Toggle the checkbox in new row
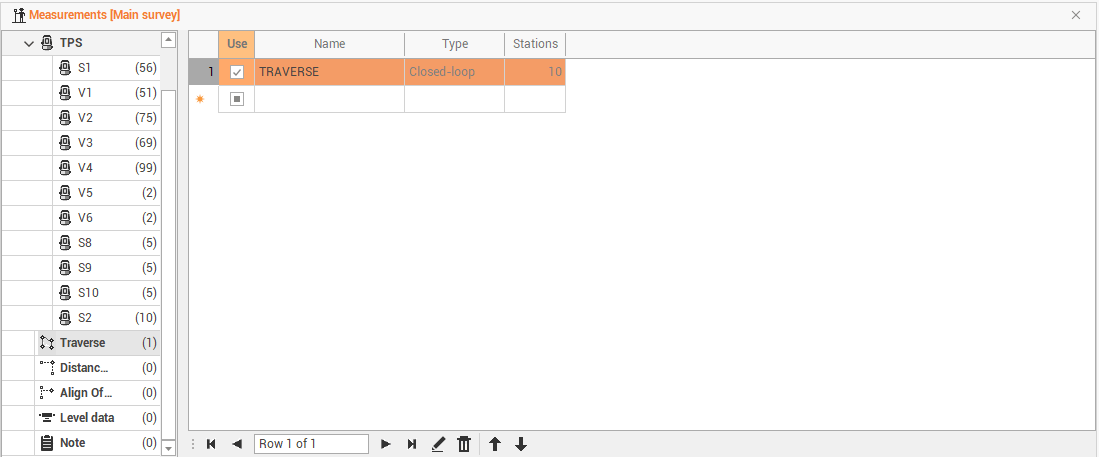This screenshot has height=457, width=1099. (x=237, y=99)
